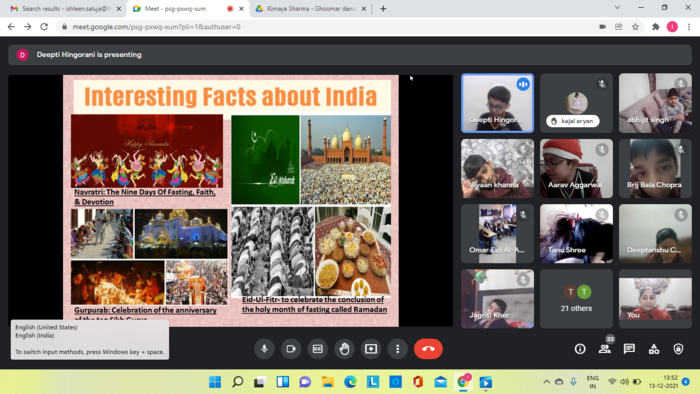Close the Gmail Search results tab

pos(119,8)
